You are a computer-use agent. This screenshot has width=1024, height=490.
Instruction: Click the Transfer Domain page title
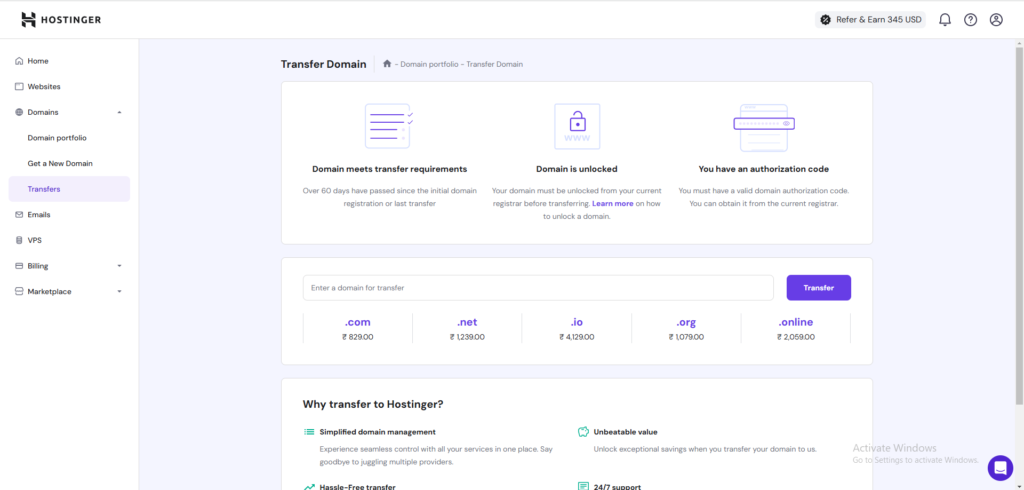(323, 64)
